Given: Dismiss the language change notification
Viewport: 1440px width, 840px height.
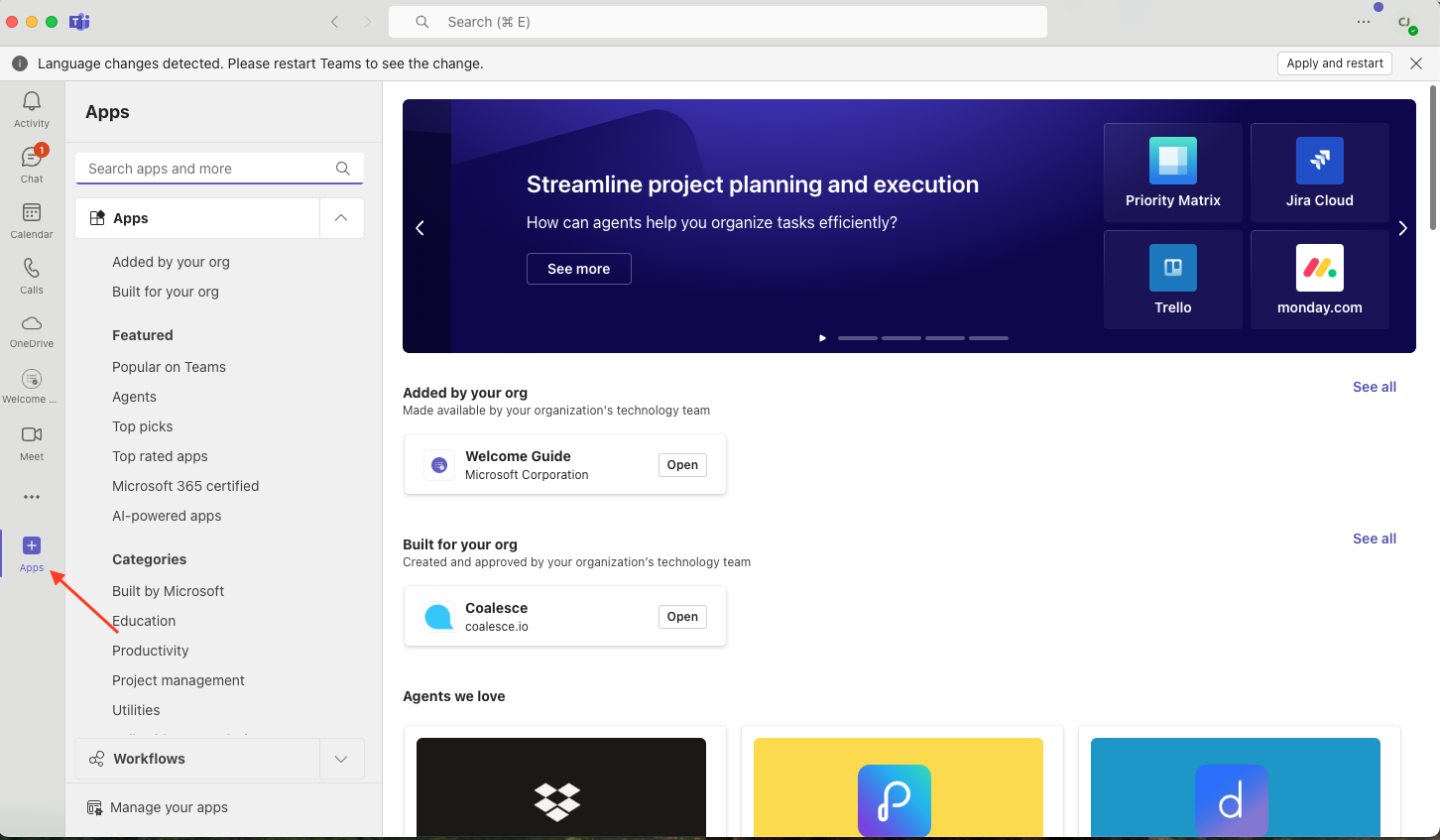Looking at the screenshot, I should [1416, 63].
